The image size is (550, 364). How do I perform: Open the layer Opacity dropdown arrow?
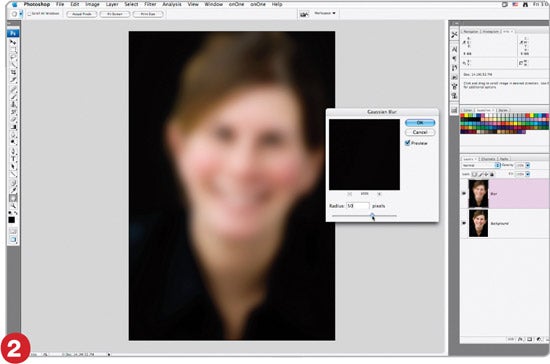tap(528, 165)
